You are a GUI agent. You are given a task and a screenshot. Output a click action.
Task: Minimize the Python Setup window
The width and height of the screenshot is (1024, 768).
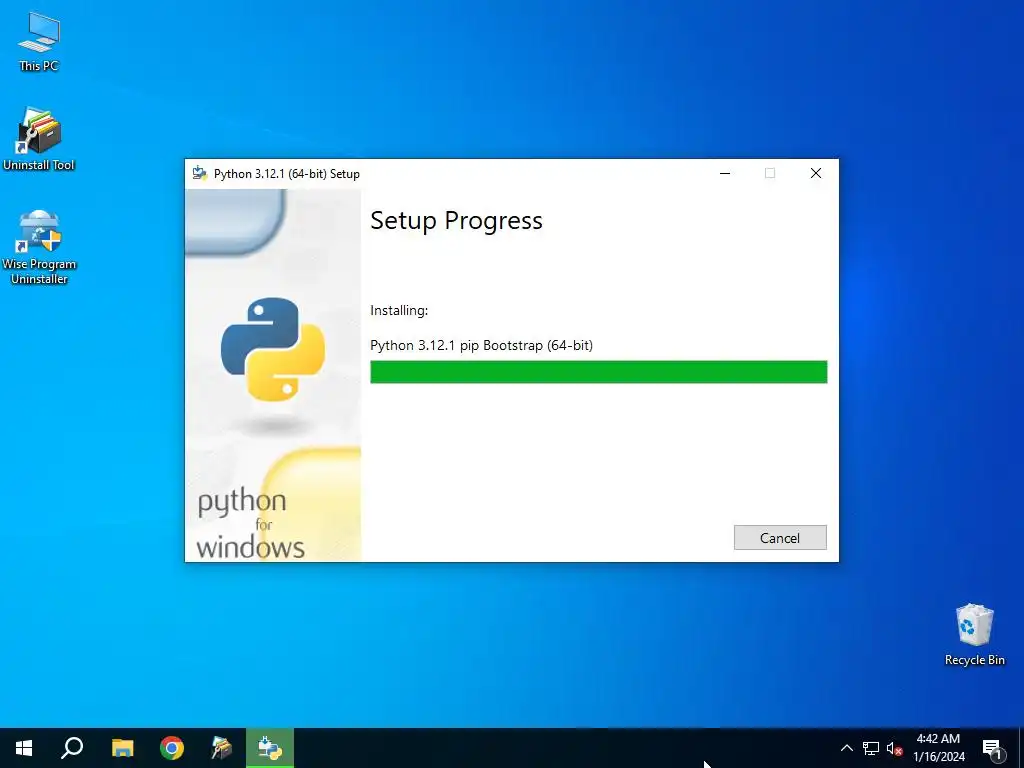(x=725, y=173)
